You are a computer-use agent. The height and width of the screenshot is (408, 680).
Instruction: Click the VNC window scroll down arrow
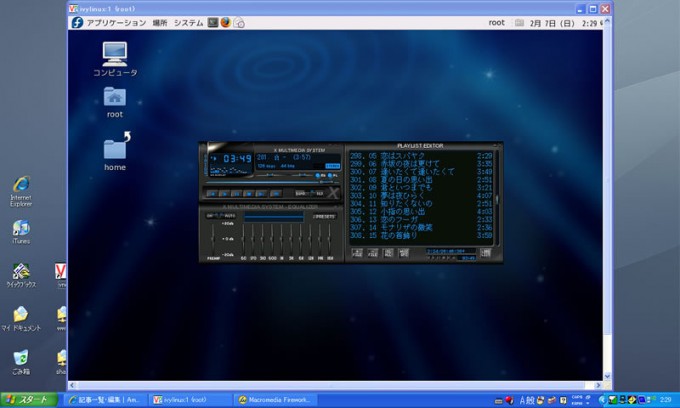pos(608,376)
